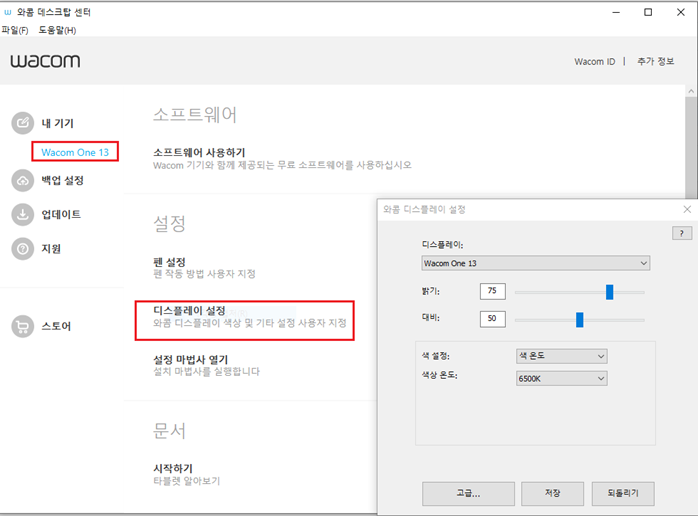
Task: Open 백업 설정 cloud icon
Action: pyautogui.click(x=23, y=180)
